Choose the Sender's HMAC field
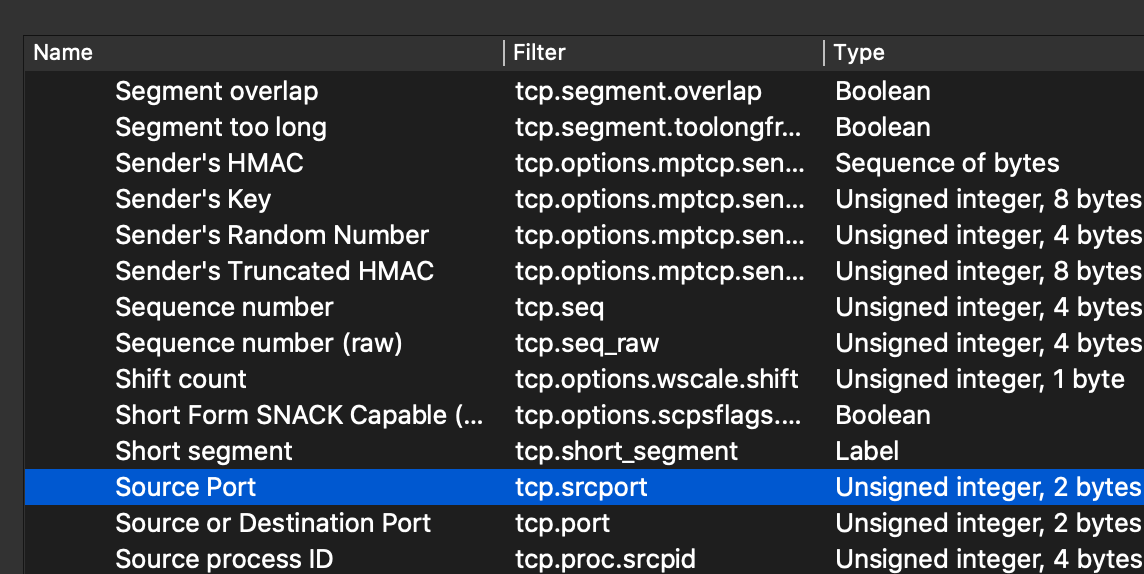 209,163
